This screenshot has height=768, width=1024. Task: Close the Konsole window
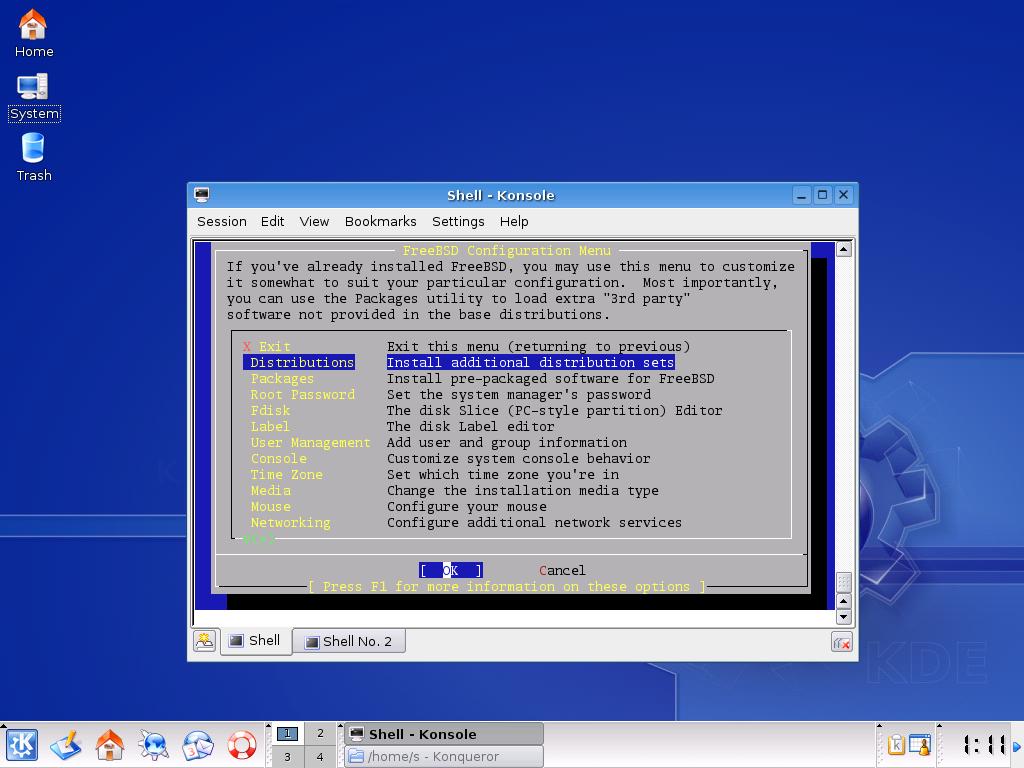(x=844, y=195)
